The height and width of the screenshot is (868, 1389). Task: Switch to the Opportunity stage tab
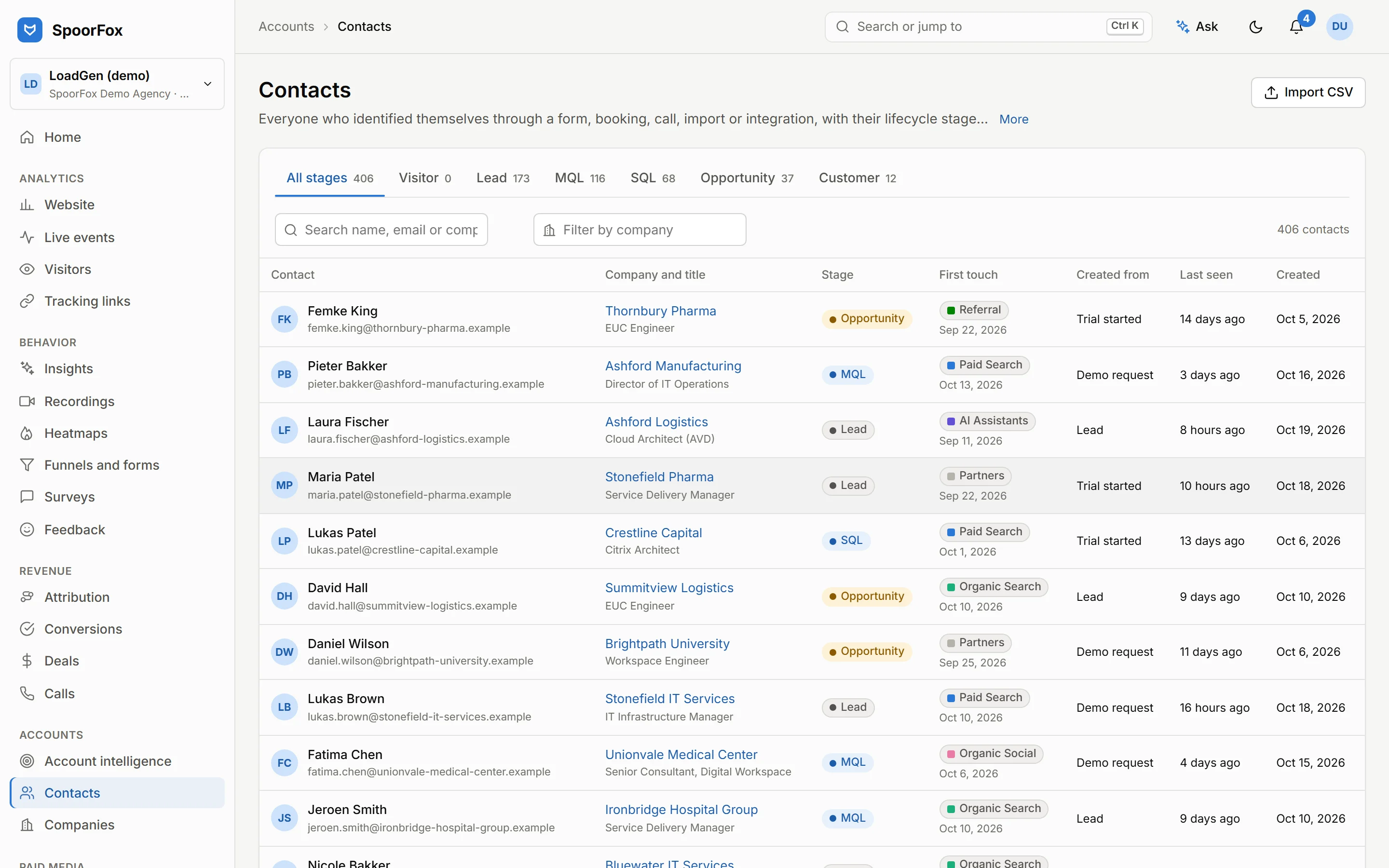pos(747,178)
